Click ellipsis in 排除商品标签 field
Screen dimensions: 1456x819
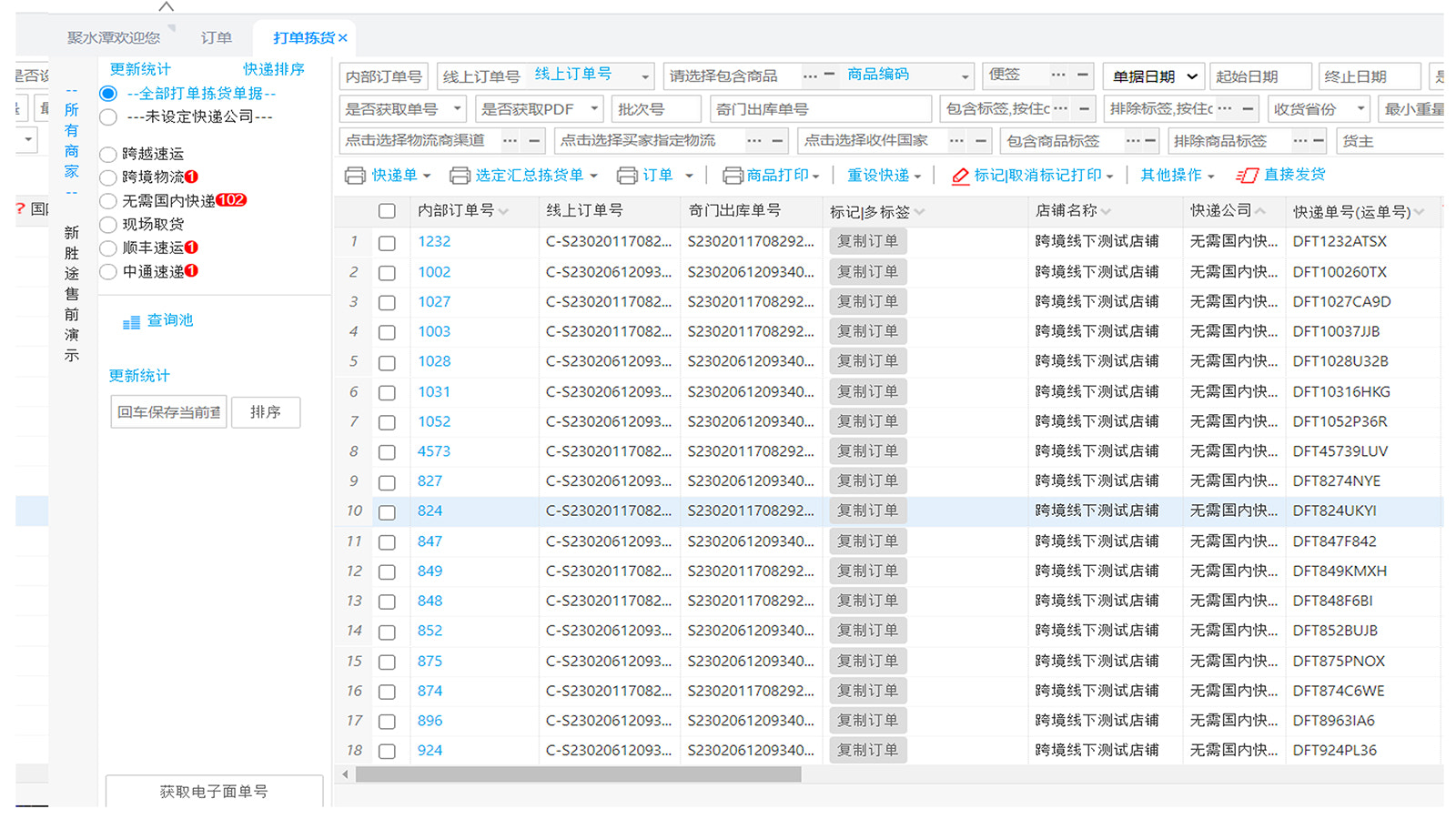pyautogui.click(x=1300, y=141)
